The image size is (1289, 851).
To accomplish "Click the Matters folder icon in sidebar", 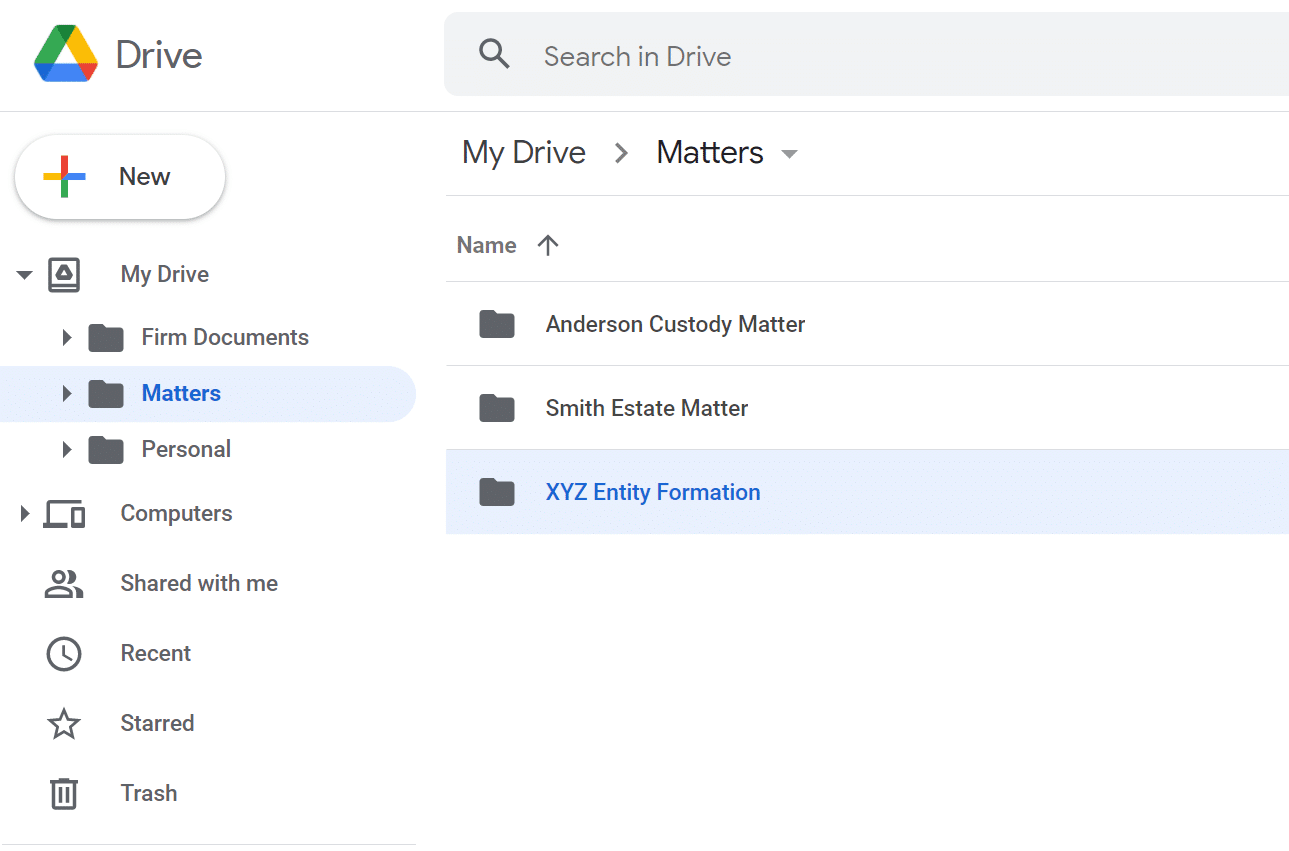I will [x=106, y=394].
